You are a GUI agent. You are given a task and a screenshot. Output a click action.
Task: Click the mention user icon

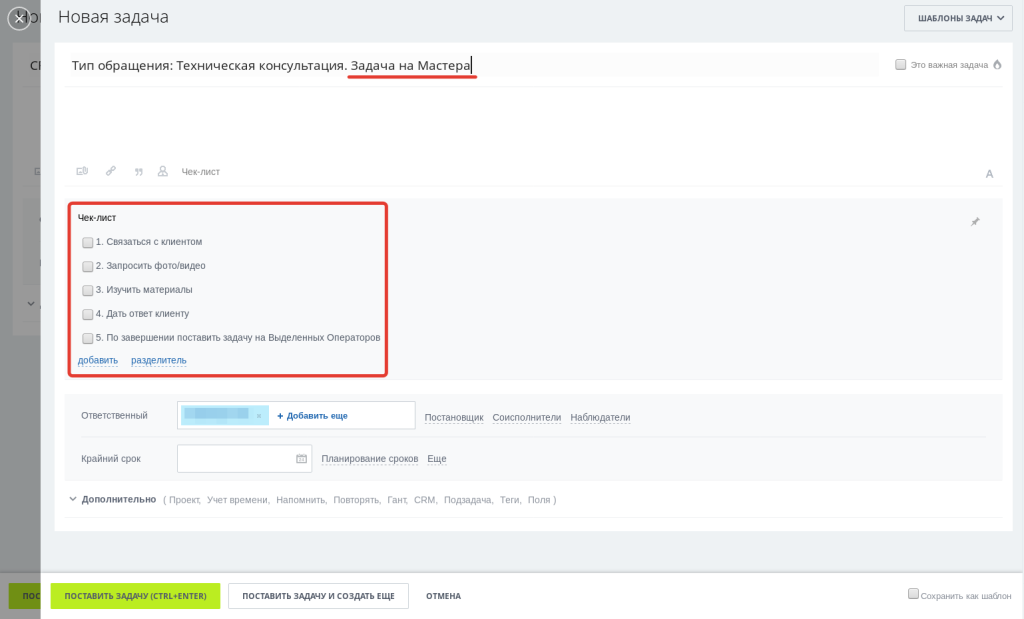(x=163, y=171)
